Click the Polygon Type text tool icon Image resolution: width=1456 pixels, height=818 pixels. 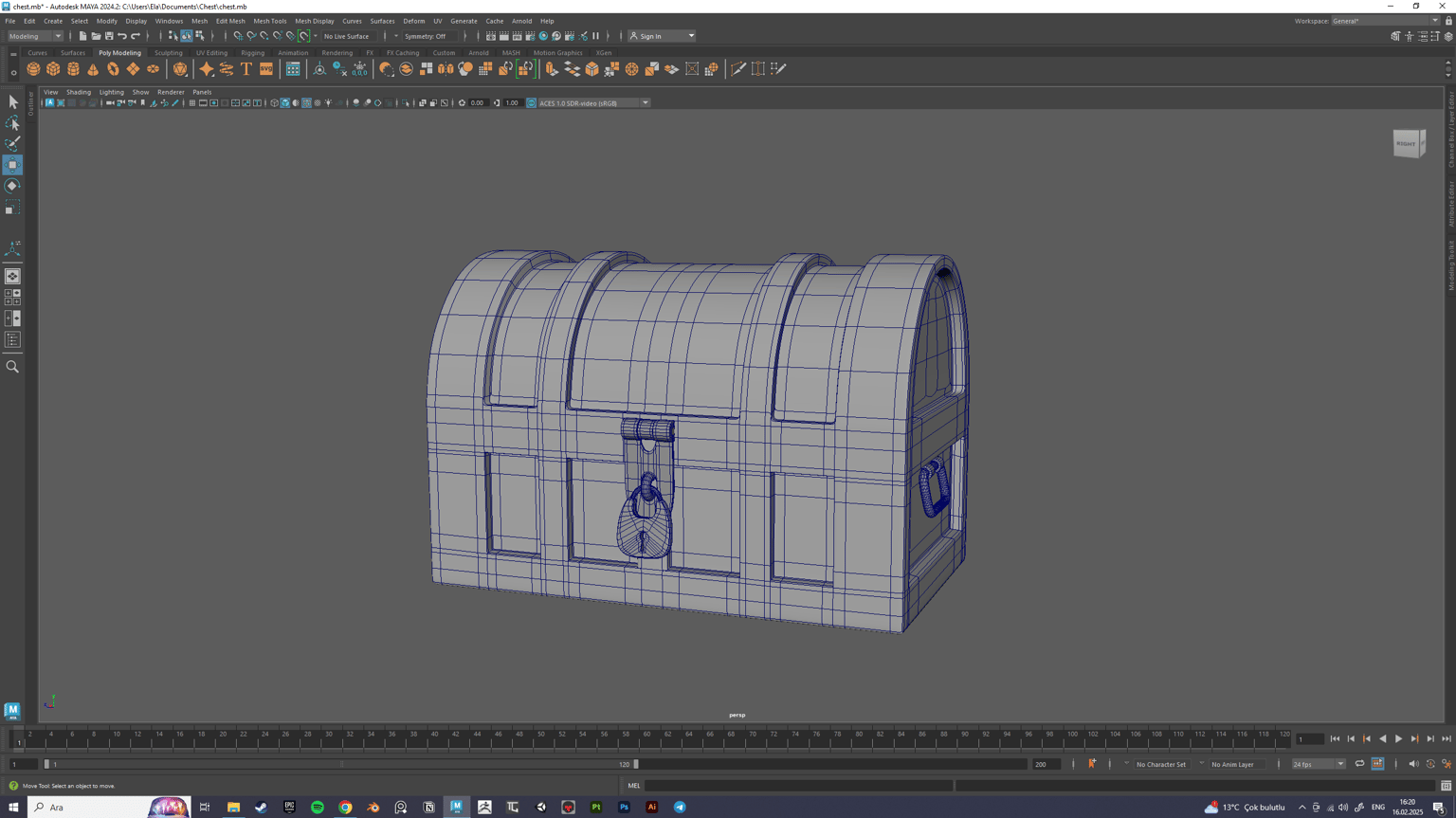point(246,69)
